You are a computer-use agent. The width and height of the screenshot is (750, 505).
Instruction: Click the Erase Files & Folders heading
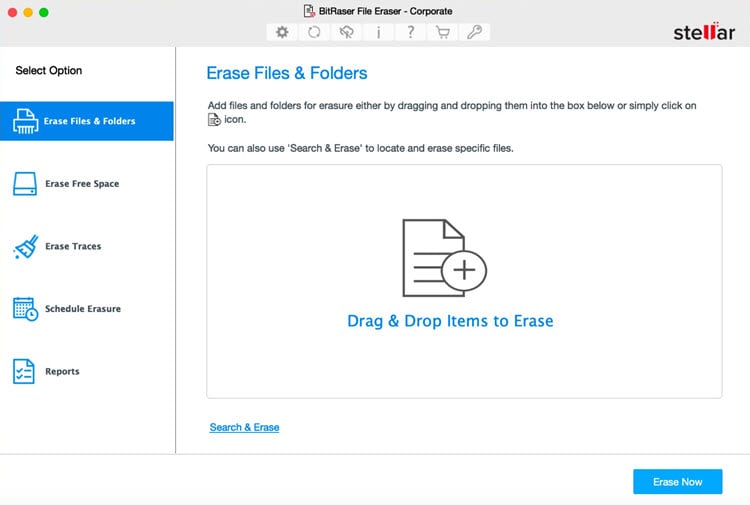tap(287, 73)
